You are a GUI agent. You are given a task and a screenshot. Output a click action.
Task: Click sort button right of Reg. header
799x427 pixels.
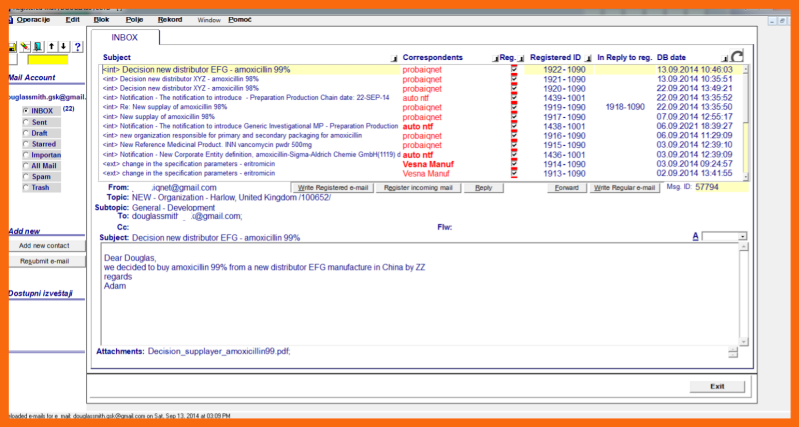point(521,59)
